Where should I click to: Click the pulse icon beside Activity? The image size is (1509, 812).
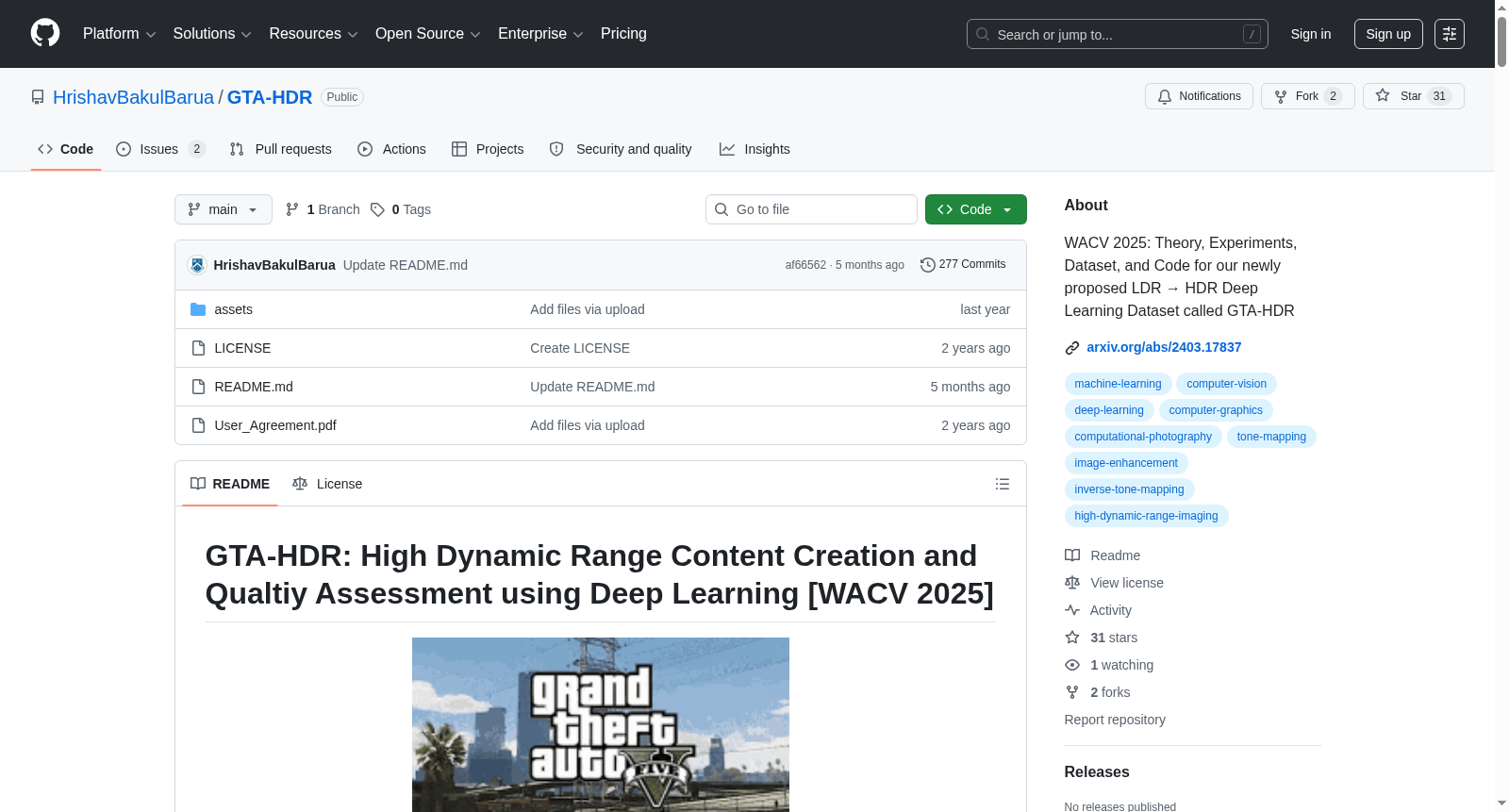pyautogui.click(x=1072, y=610)
